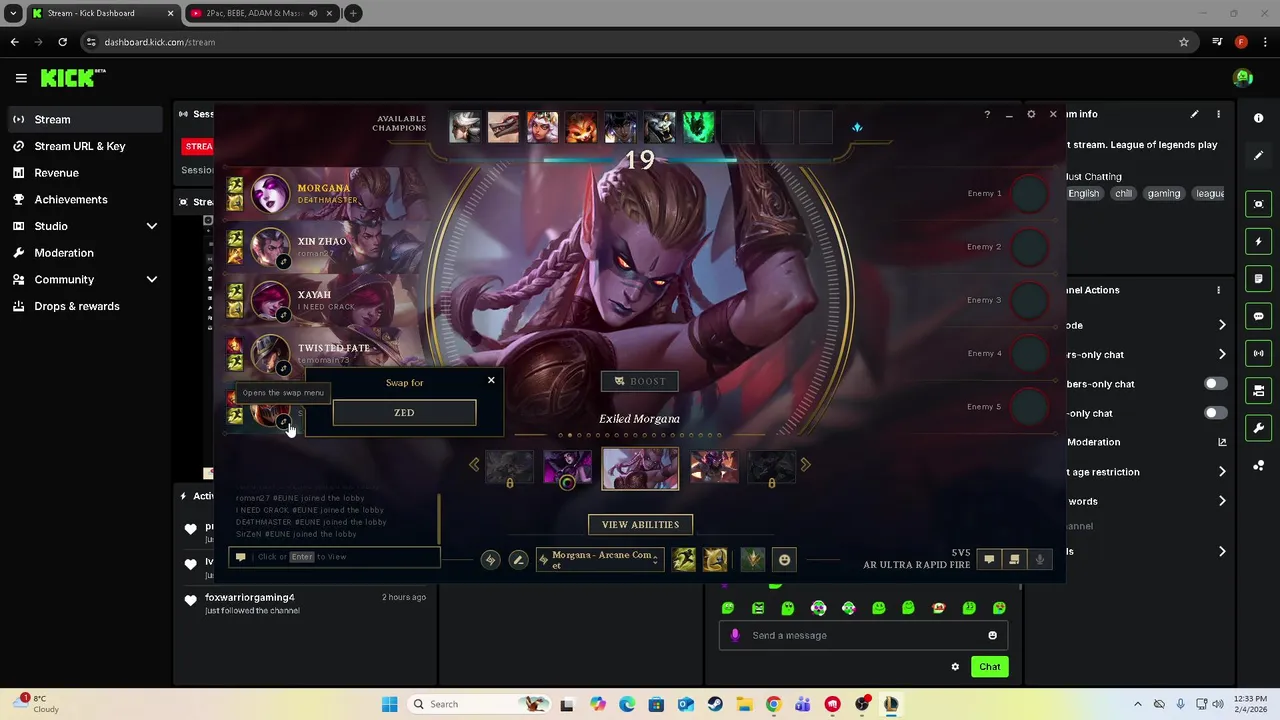The width and height of the screenshot is (1280, 720).
Task: Expand the slow mode chevron
Action: (x=1222, y=325)
